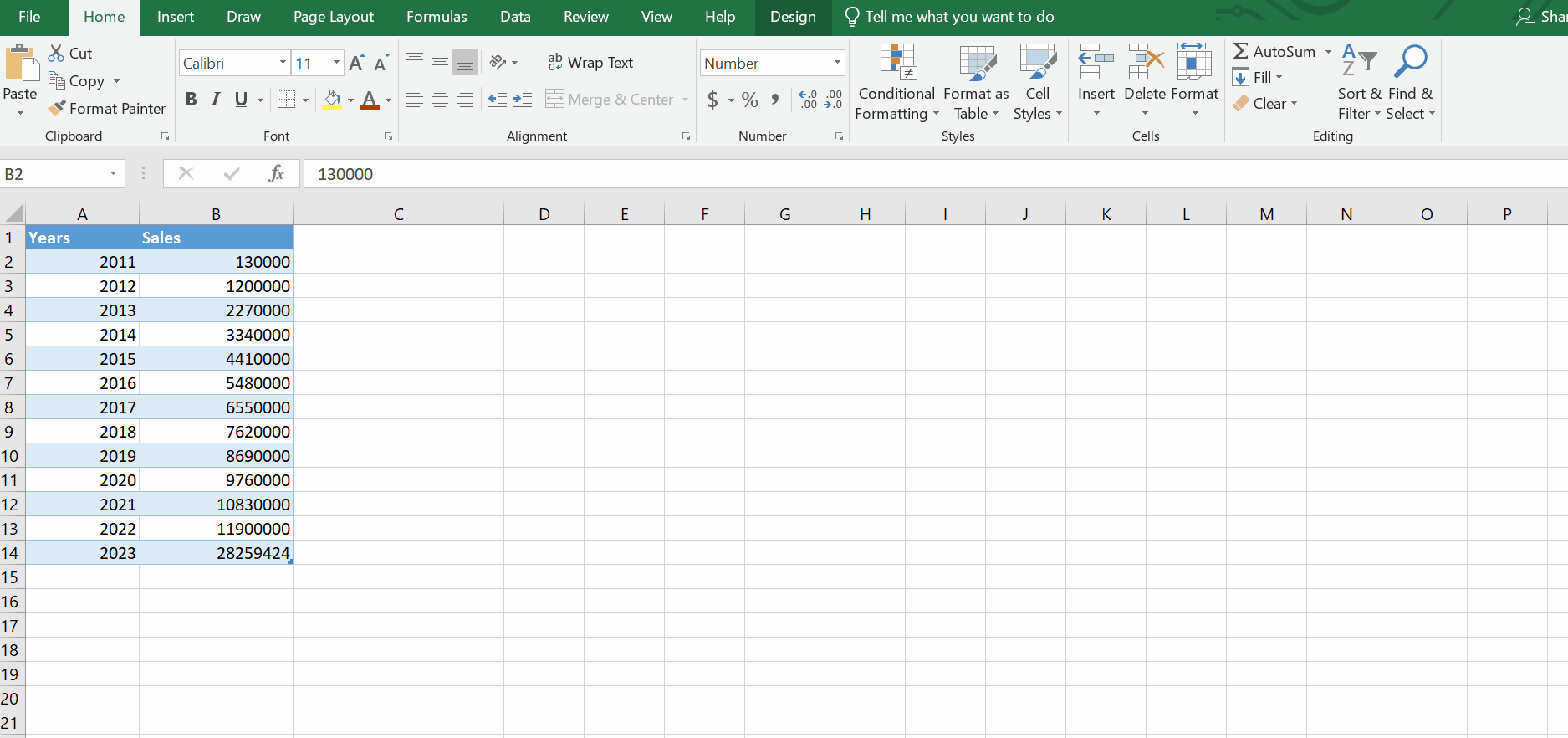The width and height of the screenshot is (1568, 738).
Task: Click Increase Decimal icon
Action: click(808, 100)
